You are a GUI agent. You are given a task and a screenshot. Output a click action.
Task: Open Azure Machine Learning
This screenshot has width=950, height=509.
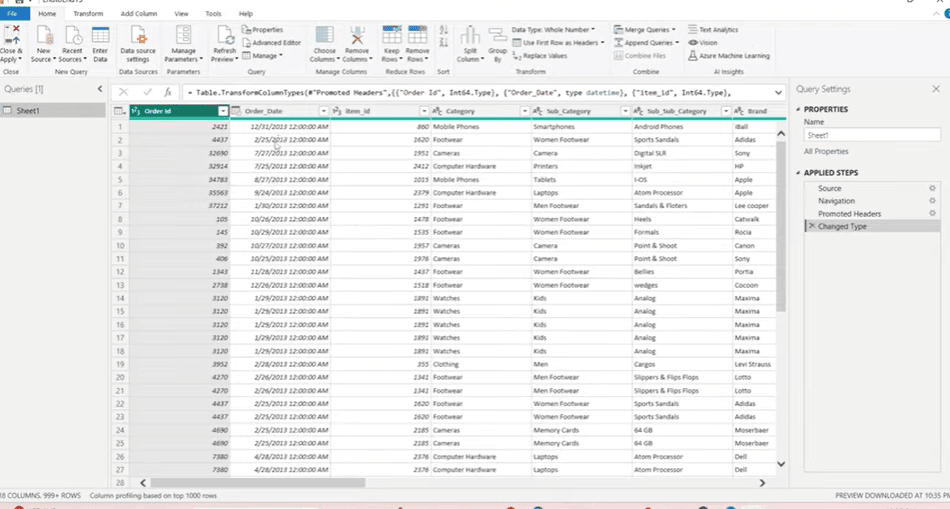click(x=729, y=56)
